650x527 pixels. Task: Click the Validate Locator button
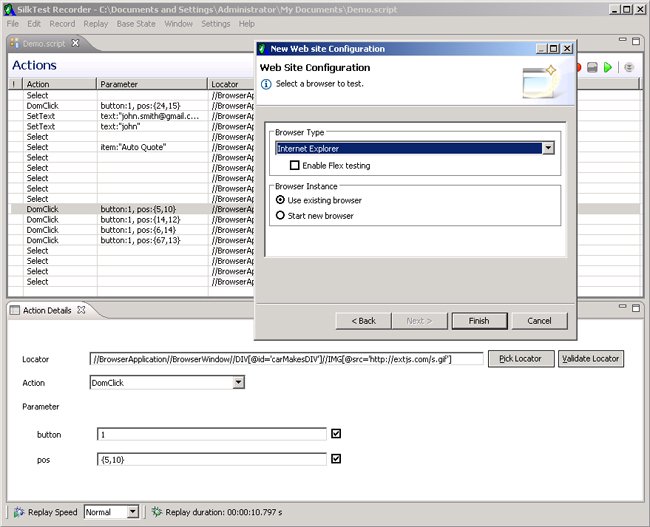coord(590,358)
